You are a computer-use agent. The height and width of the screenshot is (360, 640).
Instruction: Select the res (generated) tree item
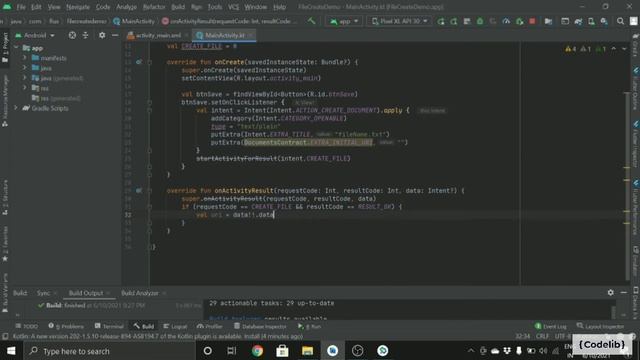coord(56,98)
